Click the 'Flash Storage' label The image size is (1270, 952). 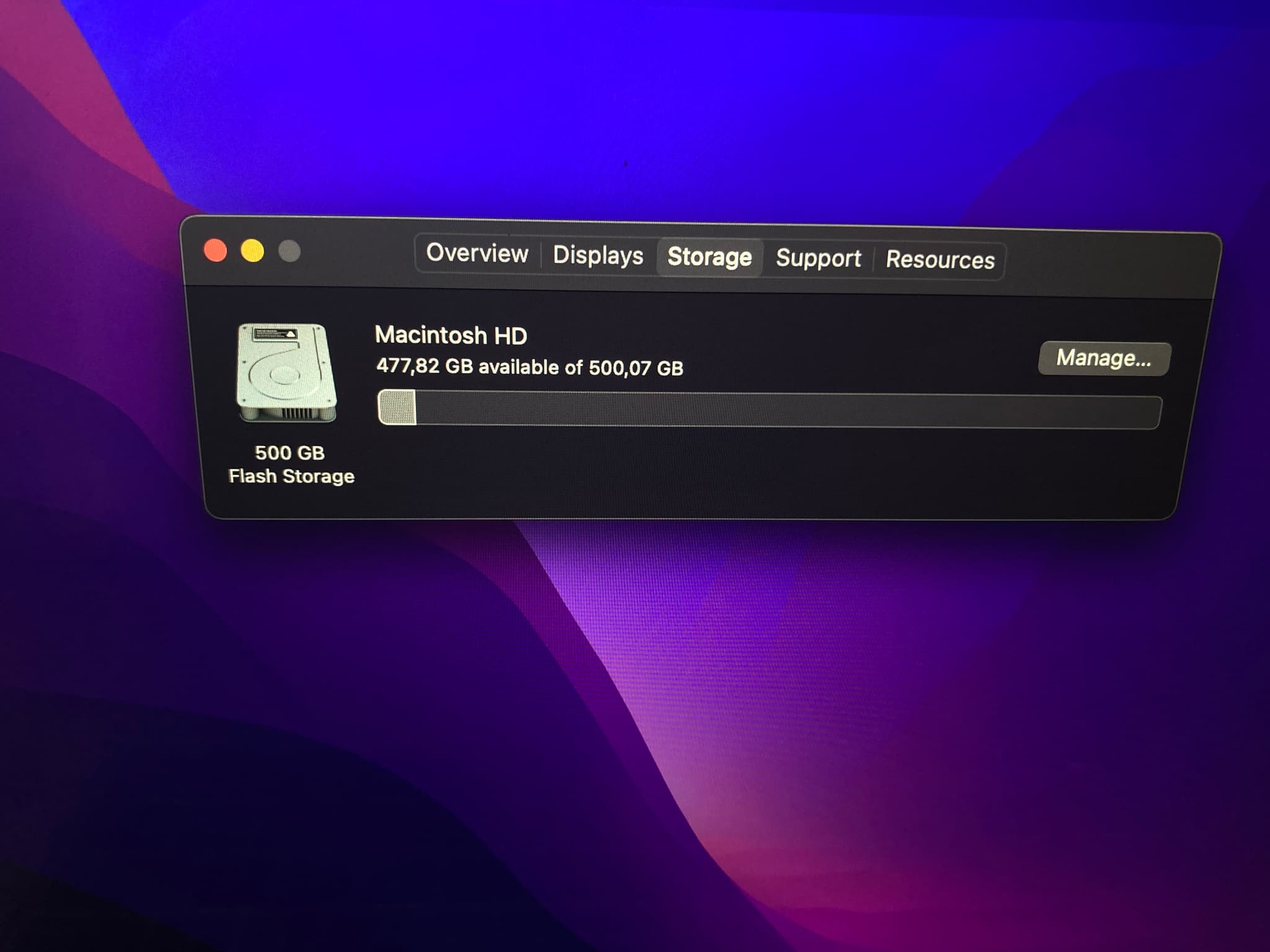291,476
